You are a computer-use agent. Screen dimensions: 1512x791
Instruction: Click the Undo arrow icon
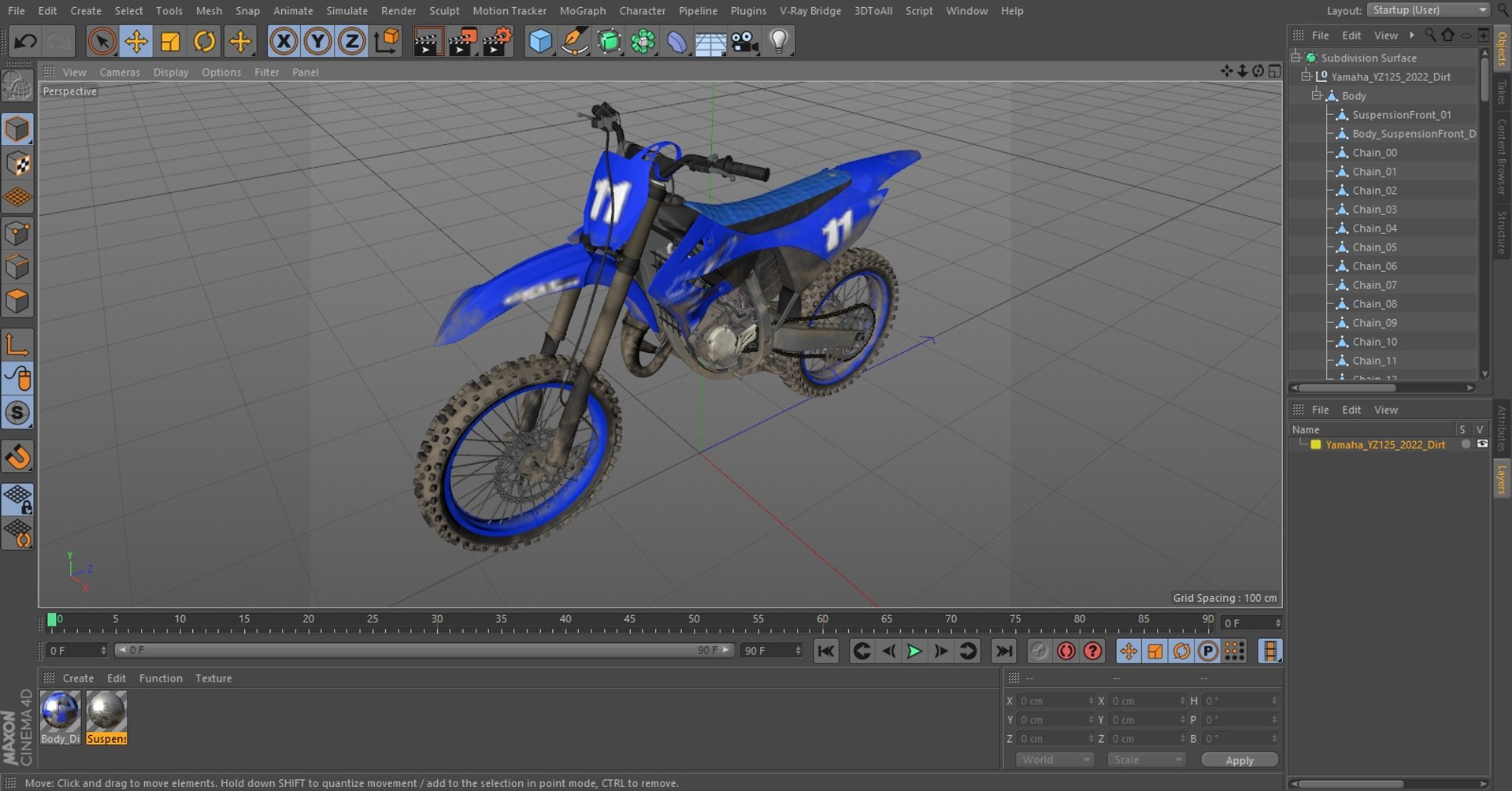25,41
